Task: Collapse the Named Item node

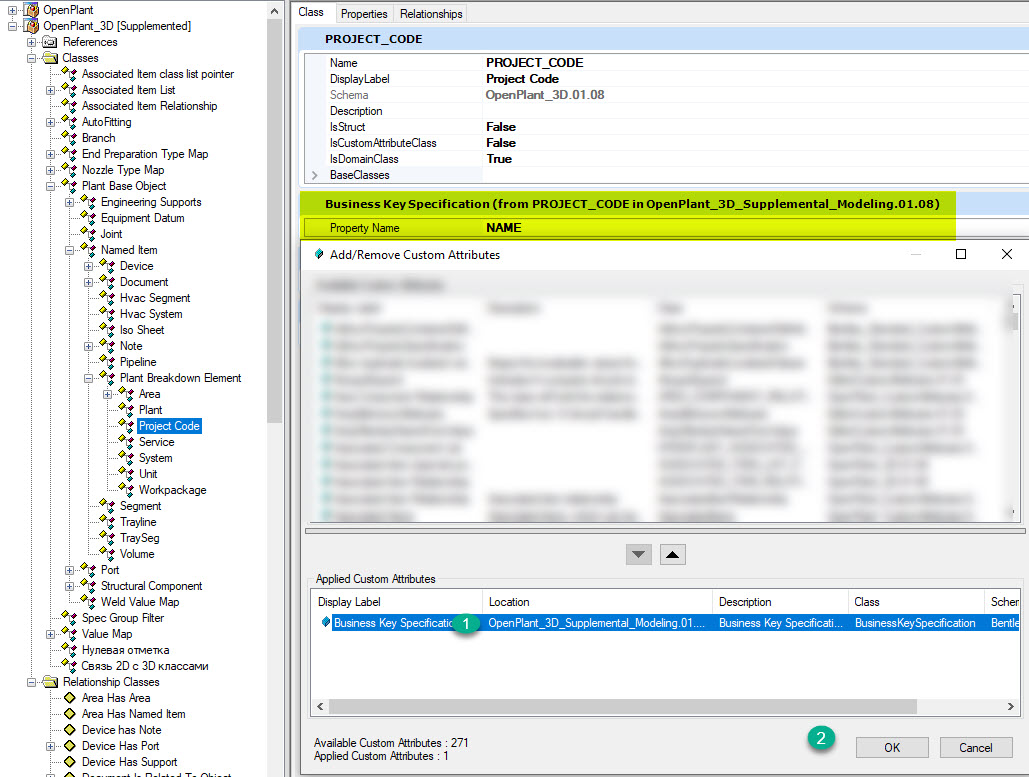Action: coord(70,251)
